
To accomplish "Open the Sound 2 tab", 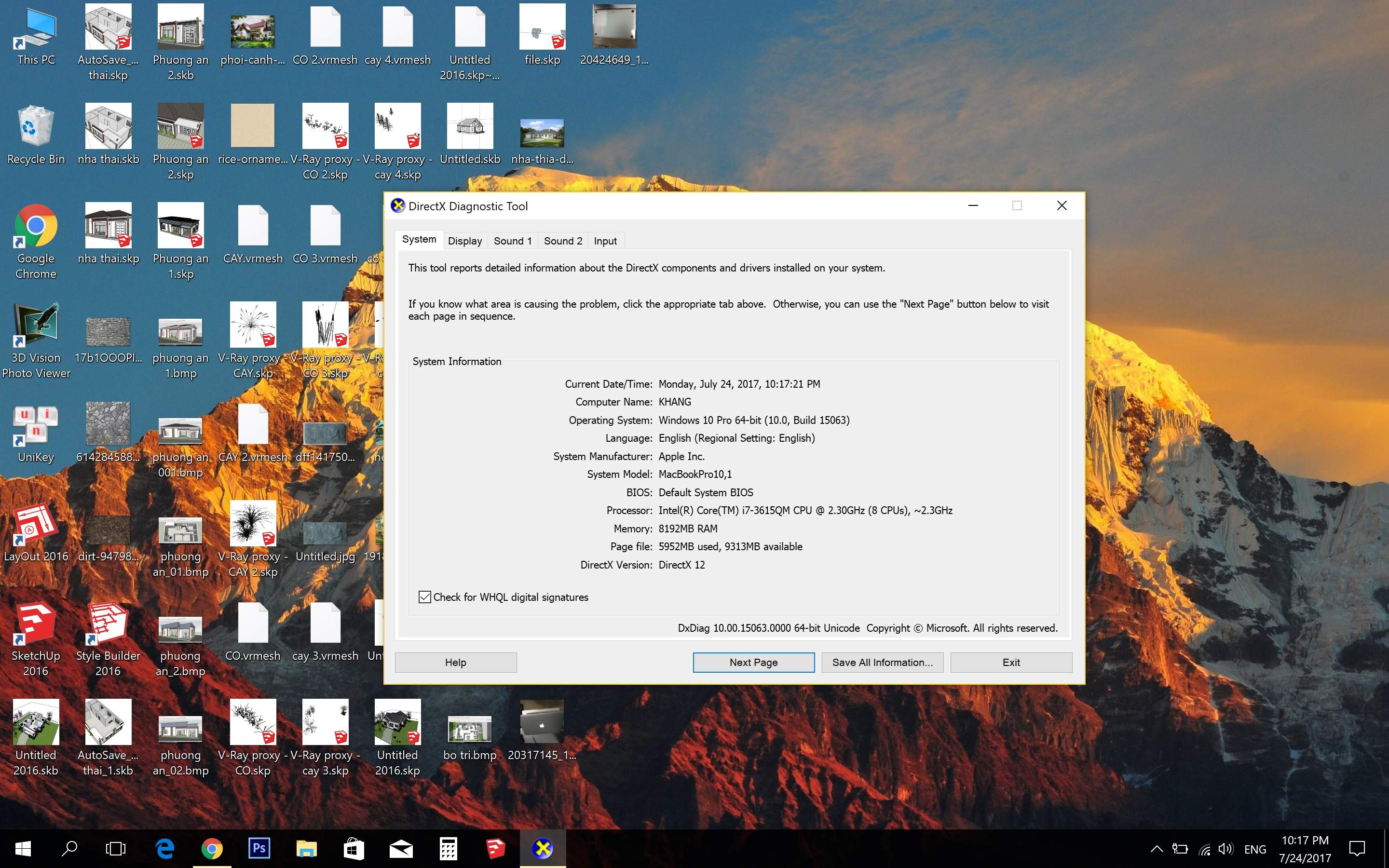I will 563,241.
